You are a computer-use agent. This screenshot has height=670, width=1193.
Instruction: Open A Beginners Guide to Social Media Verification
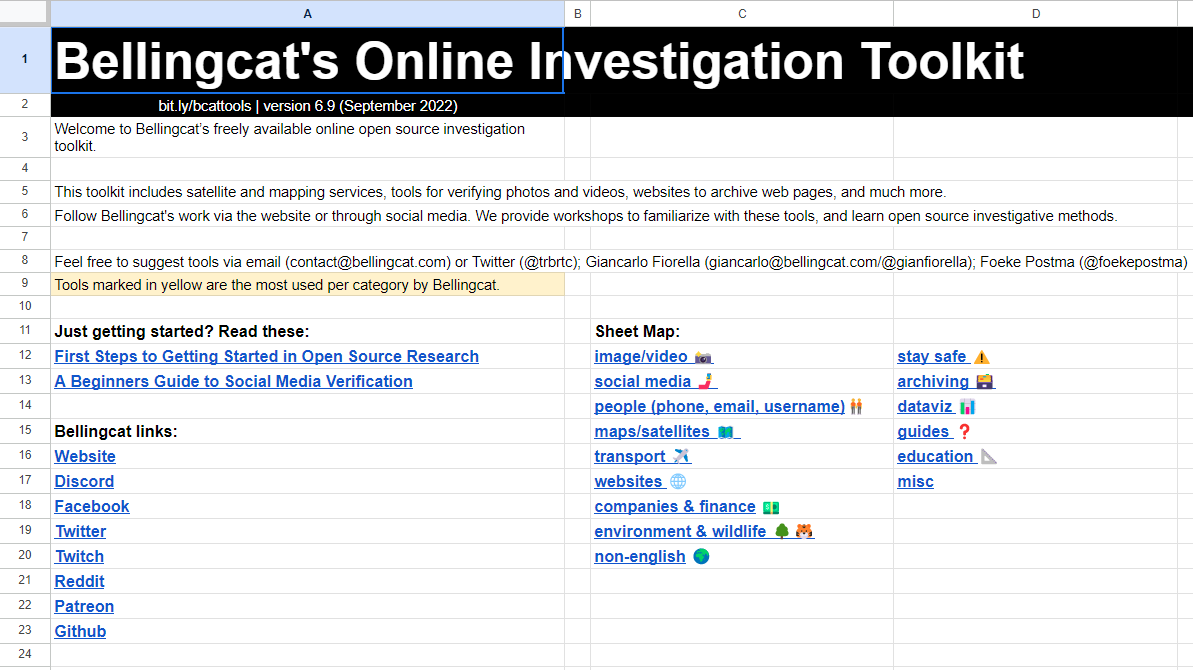click(x=234, y=382)
